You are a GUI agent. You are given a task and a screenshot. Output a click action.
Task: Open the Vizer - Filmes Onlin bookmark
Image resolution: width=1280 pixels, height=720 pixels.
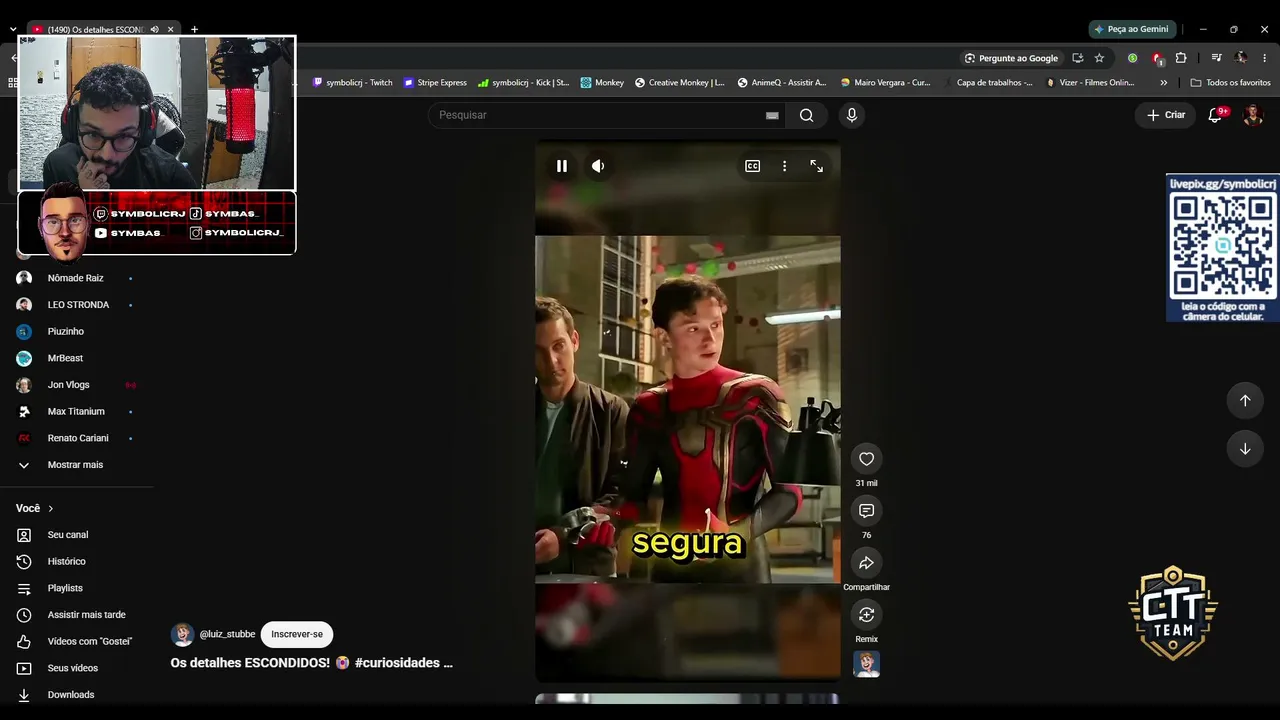coord(1090,83)
